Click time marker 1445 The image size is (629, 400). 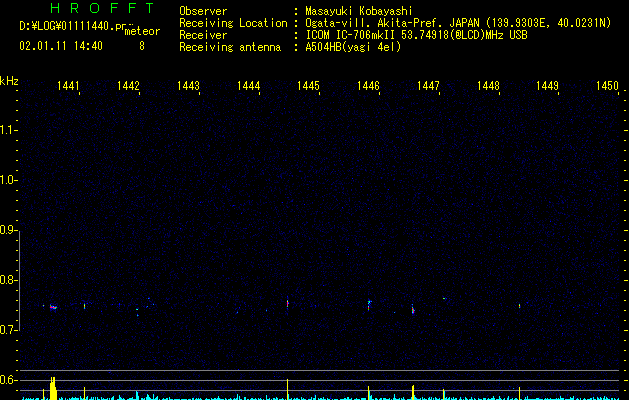[x=308, y=85]
